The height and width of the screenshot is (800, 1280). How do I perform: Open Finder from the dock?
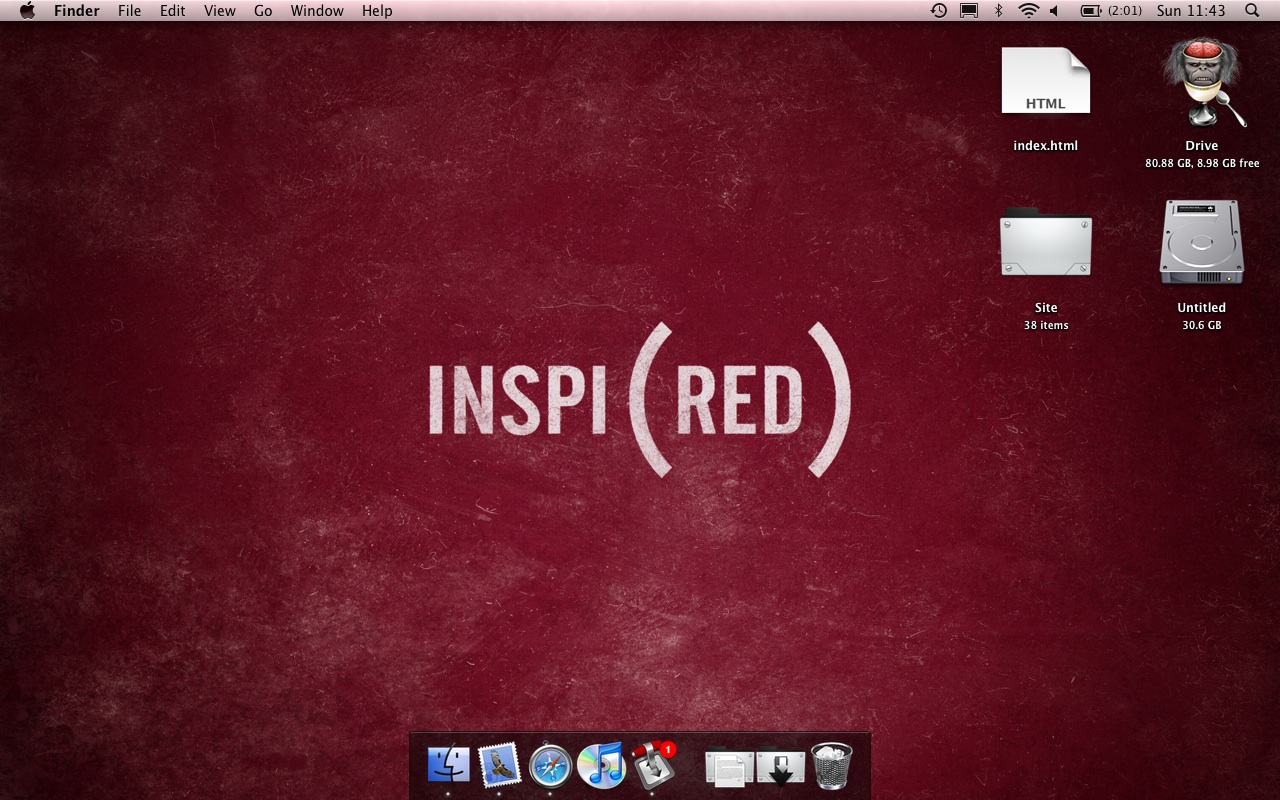(x=448, y=766)
